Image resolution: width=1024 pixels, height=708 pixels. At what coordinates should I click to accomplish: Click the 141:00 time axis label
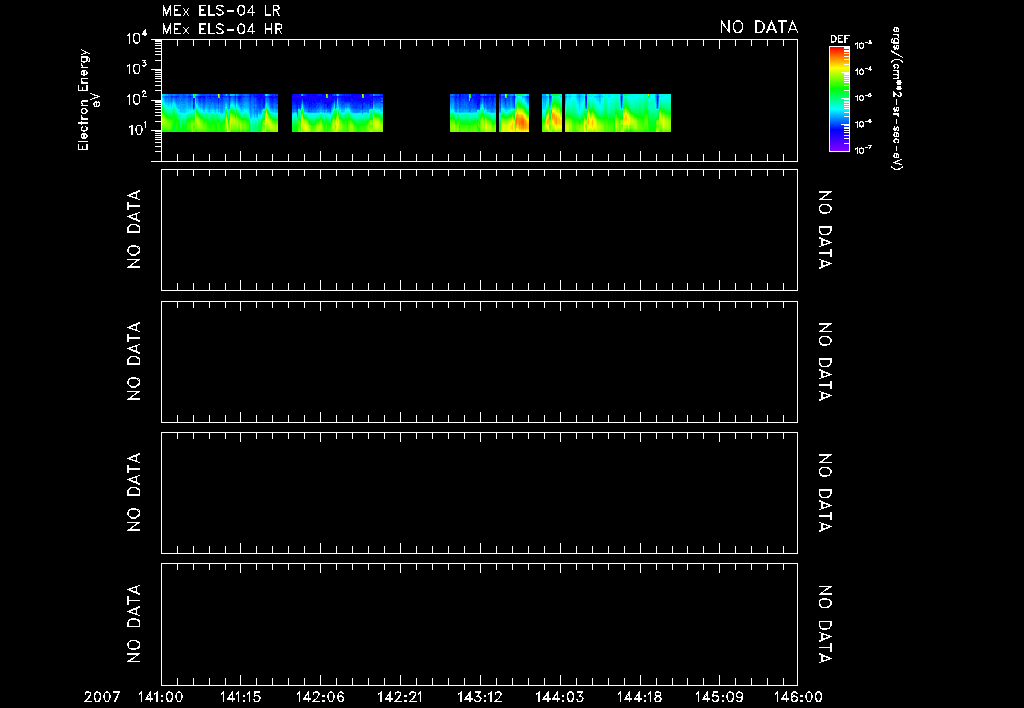click(x=161, y=697)
